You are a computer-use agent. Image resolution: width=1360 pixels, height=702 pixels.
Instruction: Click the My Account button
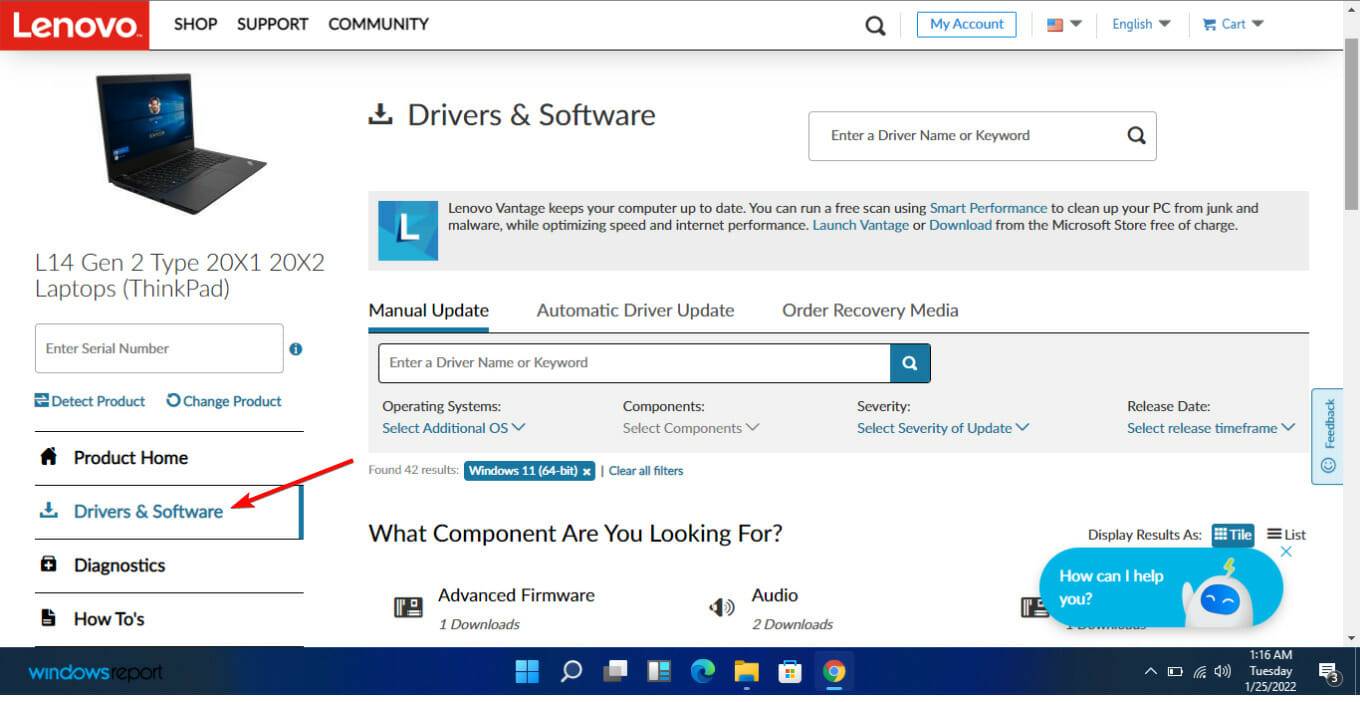click(966, 24)
